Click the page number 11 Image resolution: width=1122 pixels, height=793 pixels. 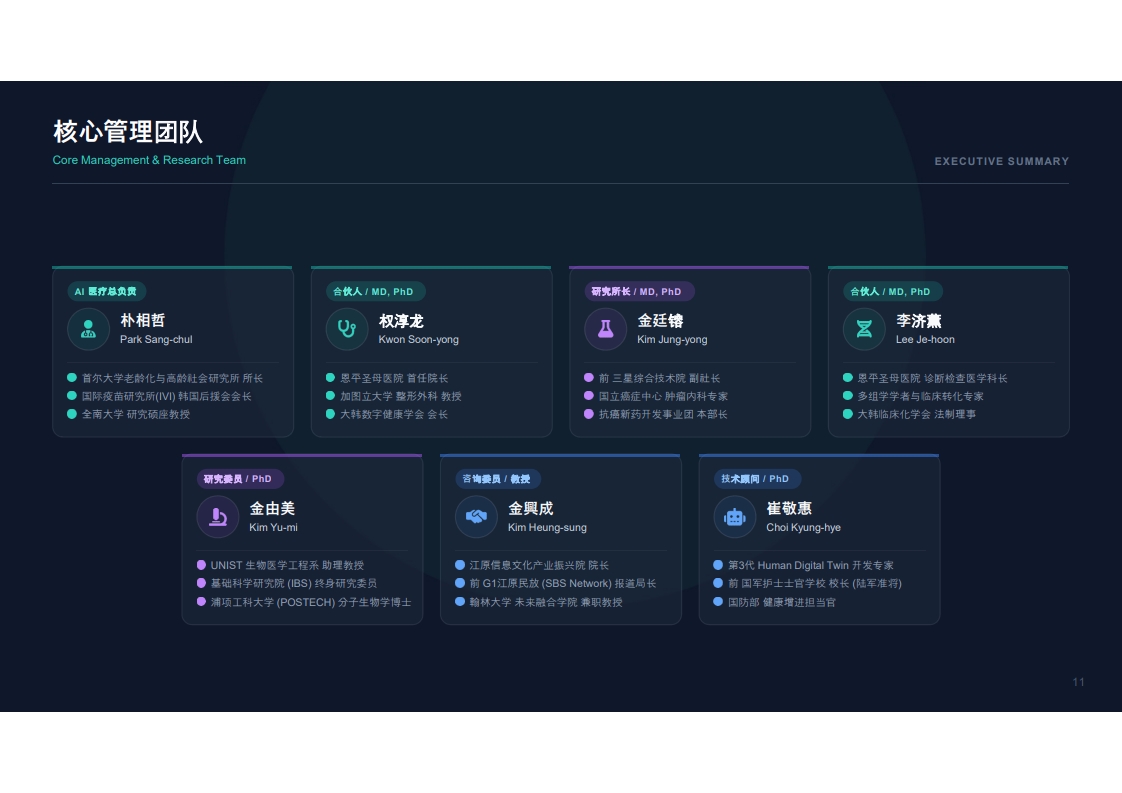coord(1078,682)
